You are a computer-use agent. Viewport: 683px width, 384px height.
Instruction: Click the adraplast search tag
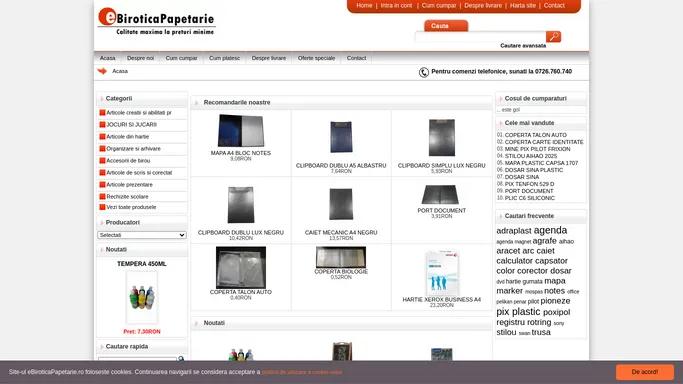(514, 231)
